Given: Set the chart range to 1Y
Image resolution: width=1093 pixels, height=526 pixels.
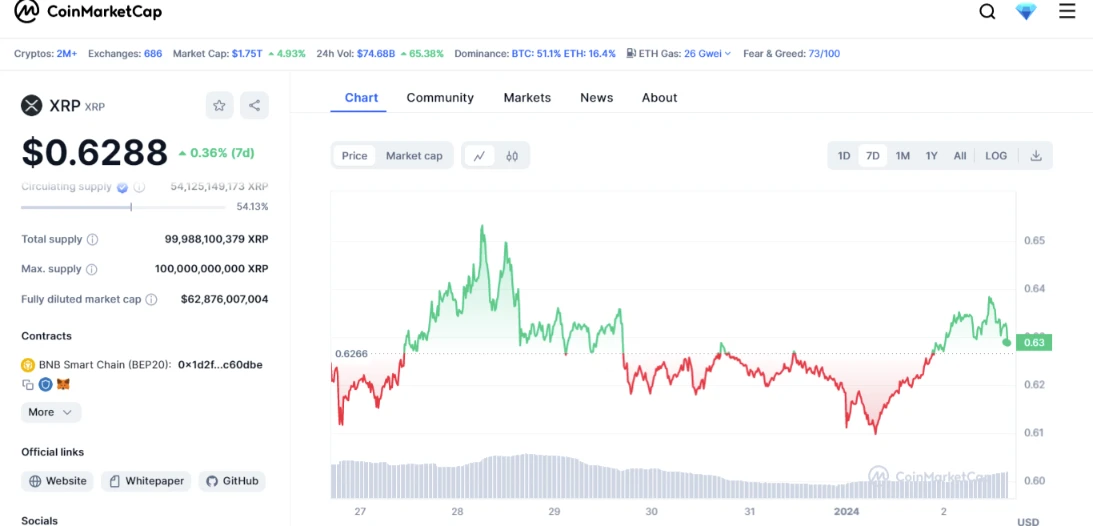Looking at the screenshot, I should pyautogui.click(x=931, y=156).
